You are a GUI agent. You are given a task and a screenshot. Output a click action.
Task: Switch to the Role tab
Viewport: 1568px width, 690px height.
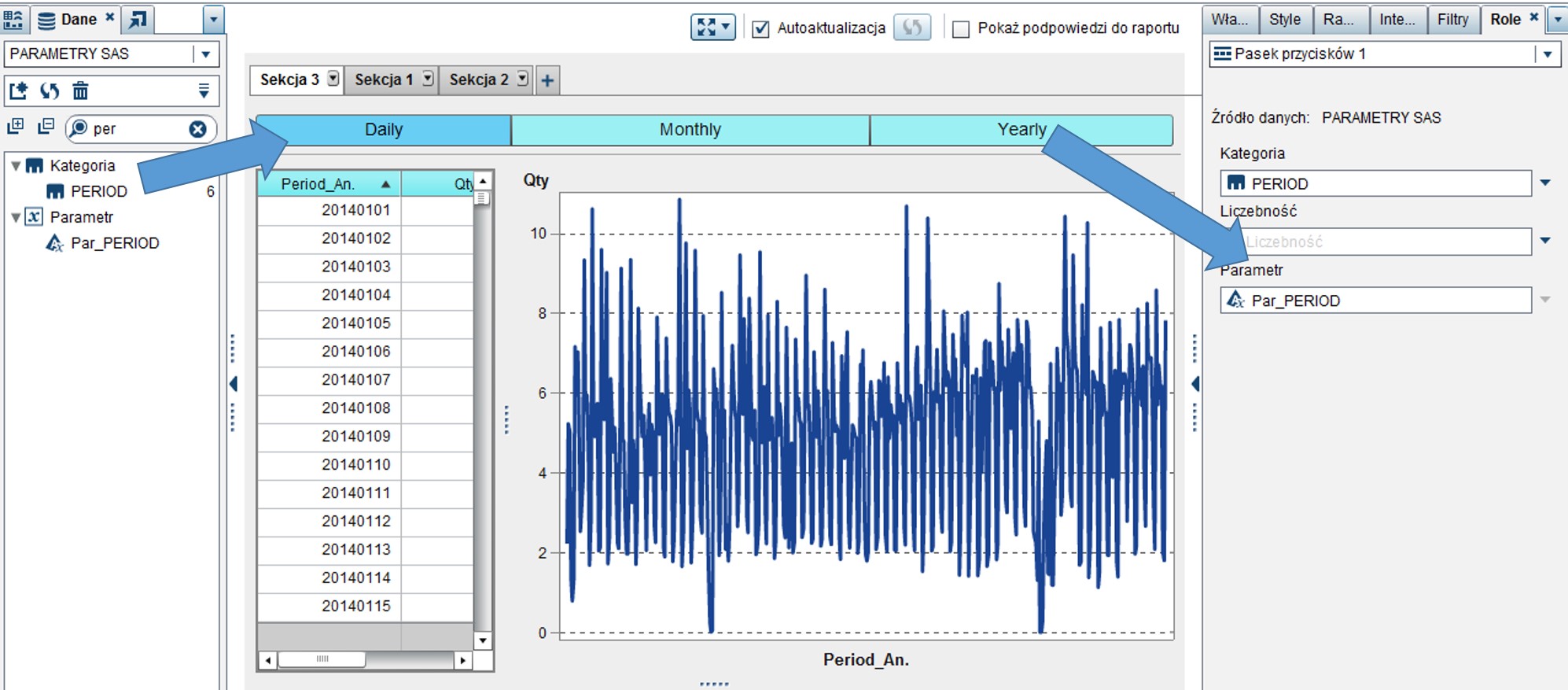(1506, 20)
